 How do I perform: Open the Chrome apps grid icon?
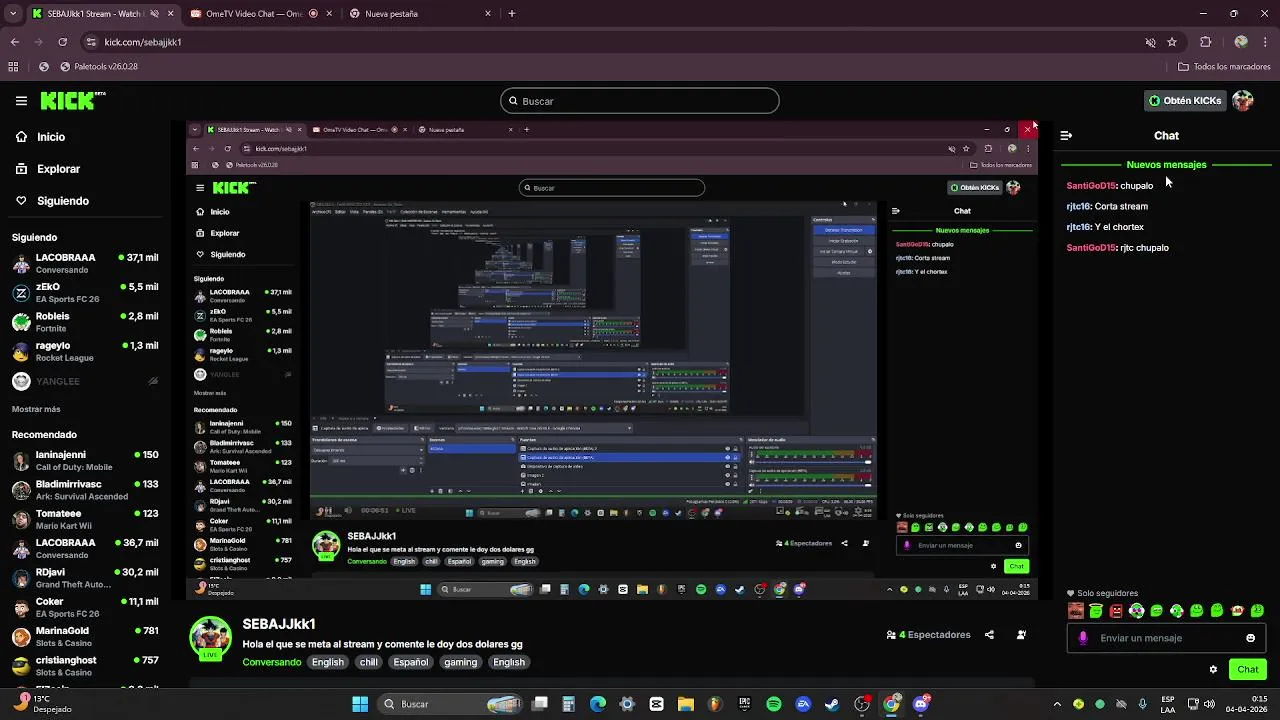(13, 67)
